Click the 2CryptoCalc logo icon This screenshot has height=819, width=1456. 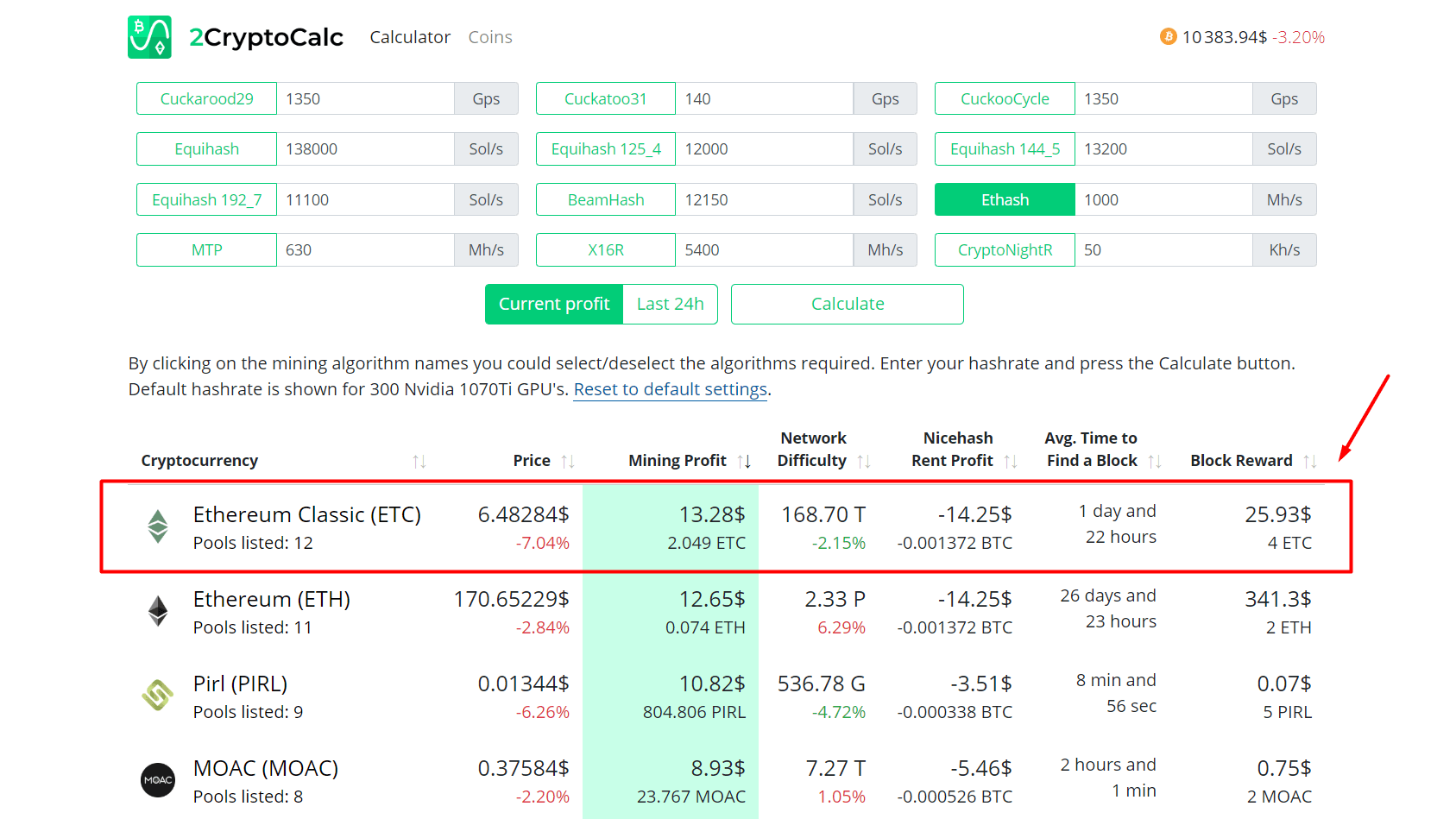[149, 37]
